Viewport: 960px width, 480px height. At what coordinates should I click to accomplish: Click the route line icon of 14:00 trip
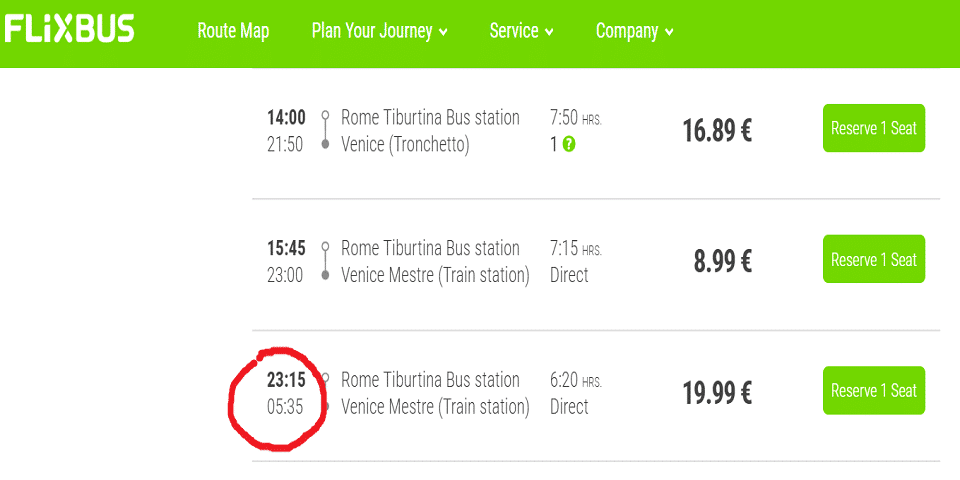pos(325,130)
